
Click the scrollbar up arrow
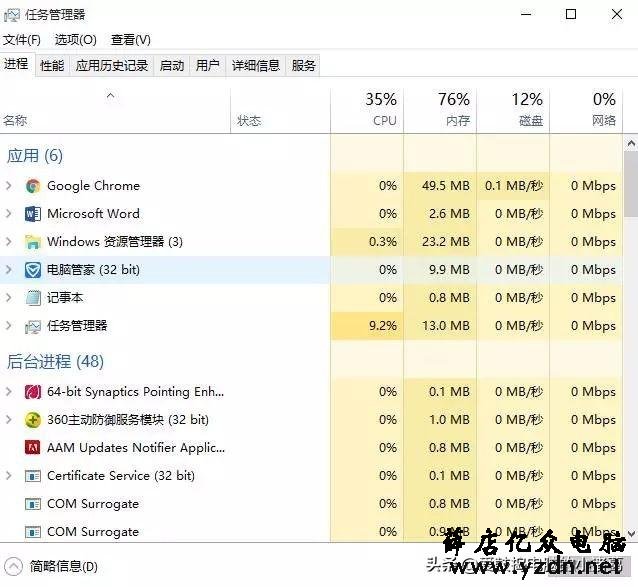coord(631,143)
